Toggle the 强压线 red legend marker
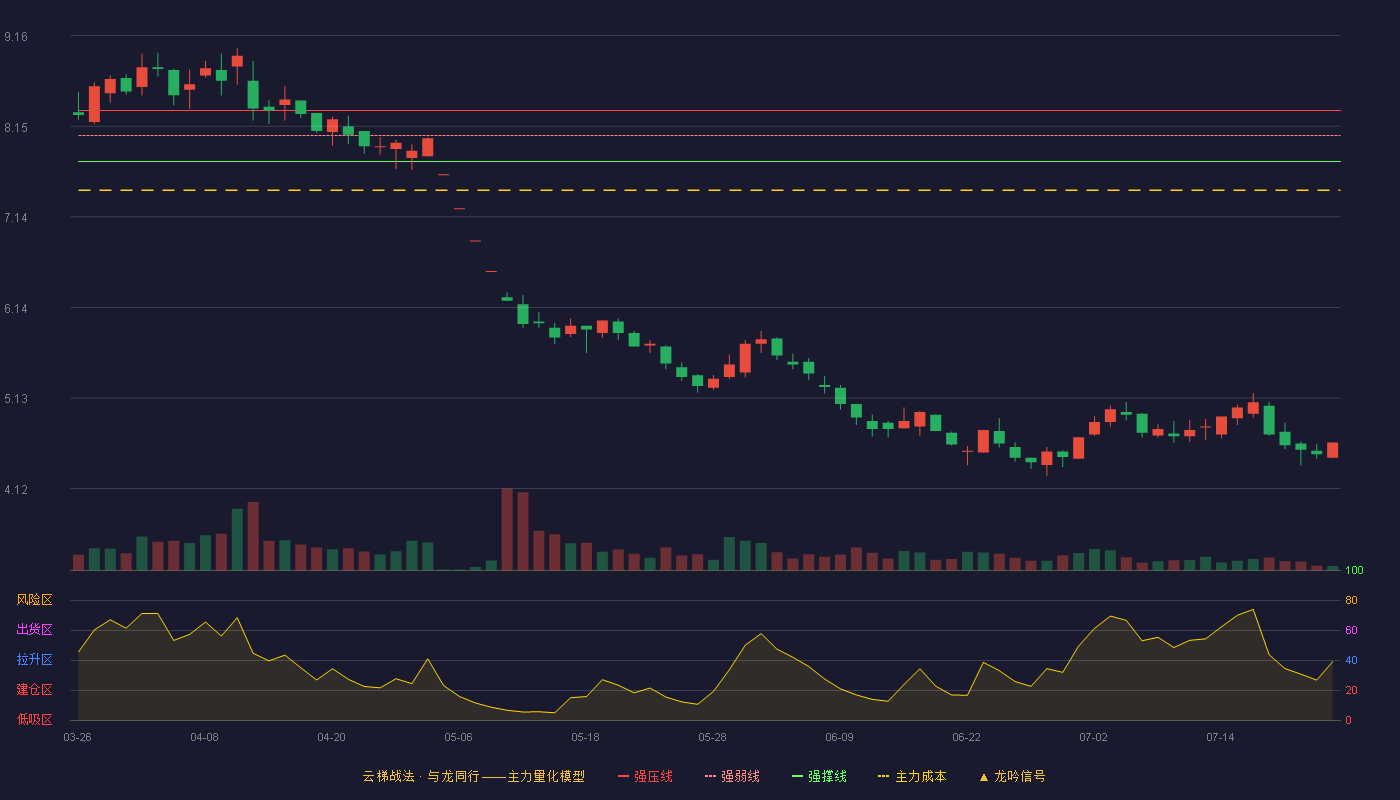The width and height of the screenshot is (1400, 800). [x=623, y=776]
